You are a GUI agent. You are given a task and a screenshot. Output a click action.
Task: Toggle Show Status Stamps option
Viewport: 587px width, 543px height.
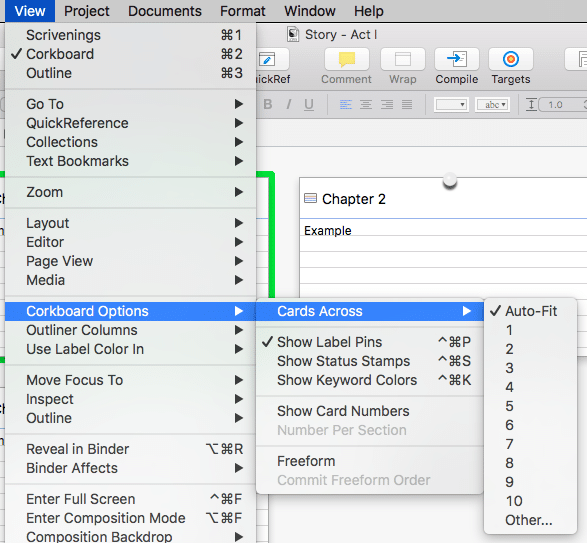tap(370, 361)
